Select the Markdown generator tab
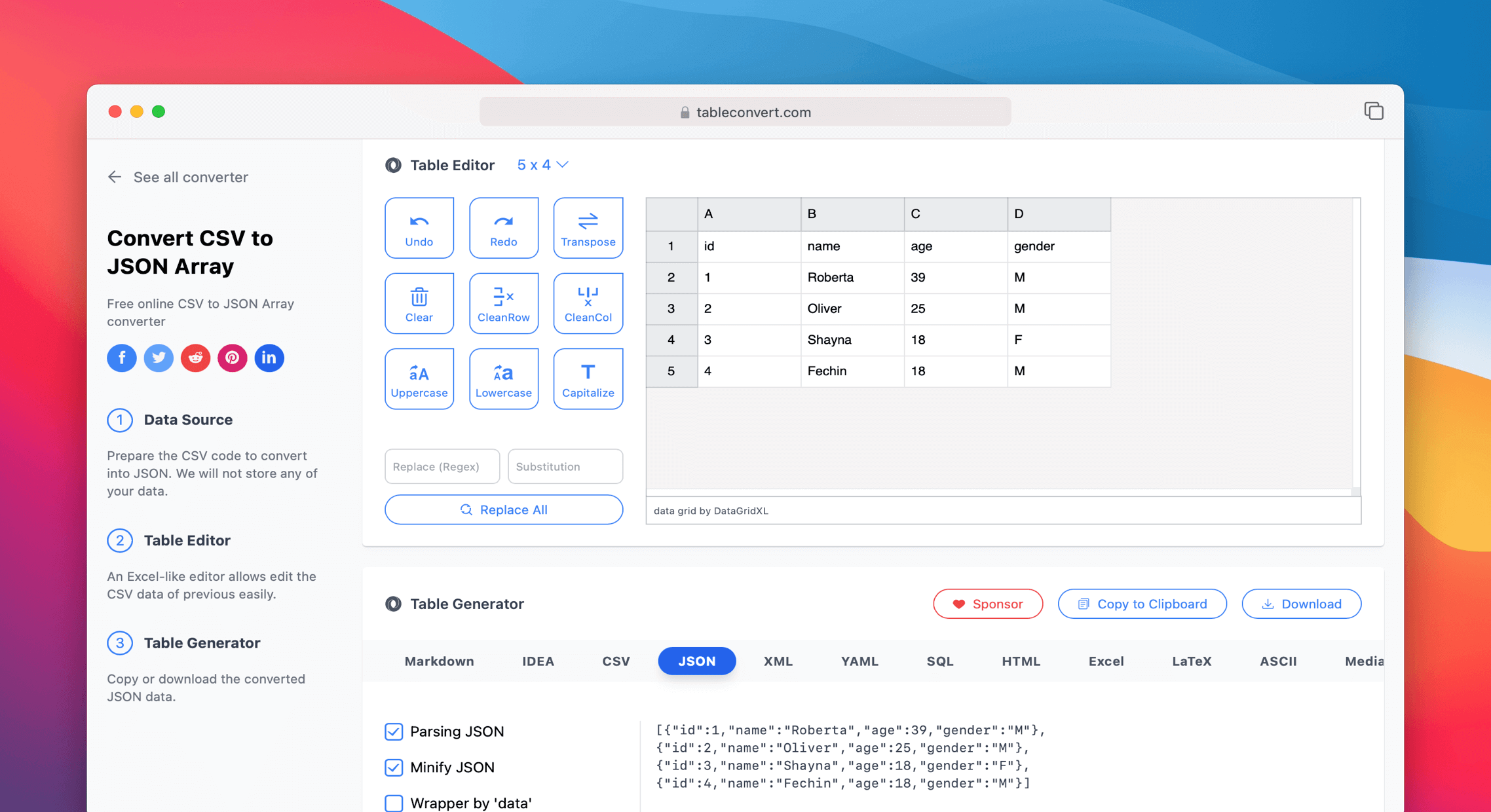This screenshot has width=1491, height=812. tap(439, 661)
